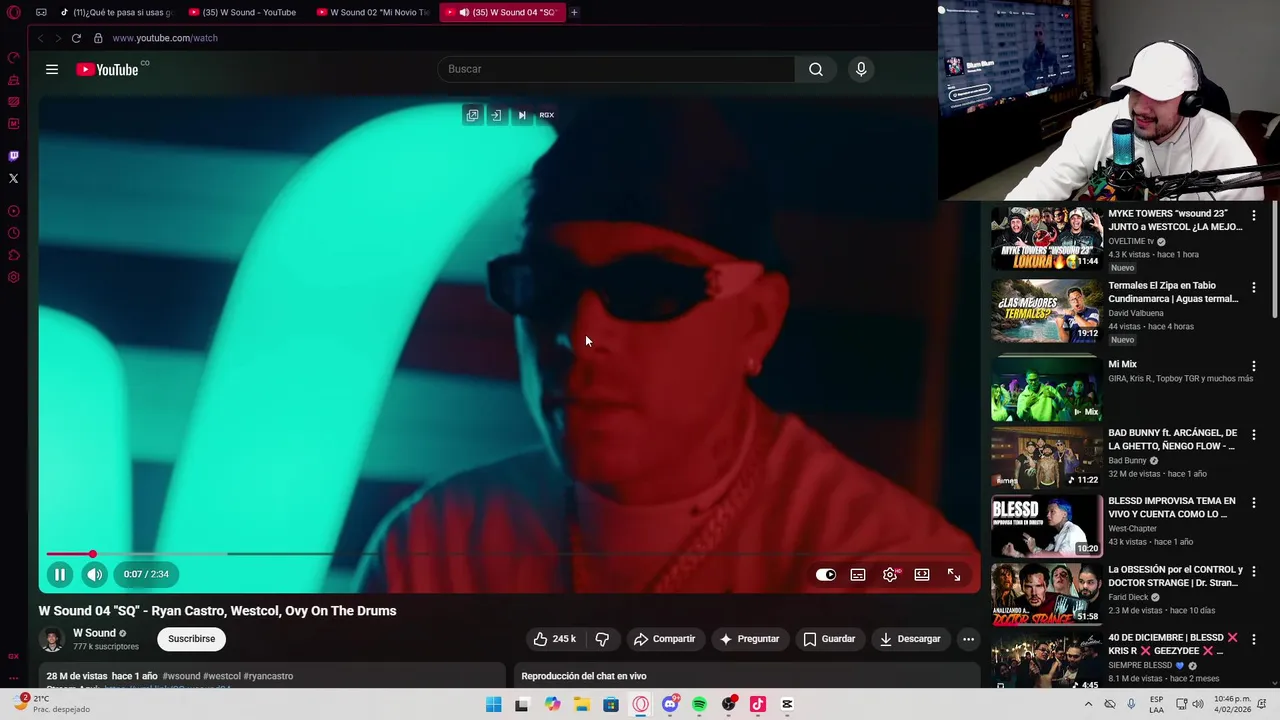Open Spotify from the taskbar
The height and width of the screenshot is (720, 1280).
click(x=699, y=704)
